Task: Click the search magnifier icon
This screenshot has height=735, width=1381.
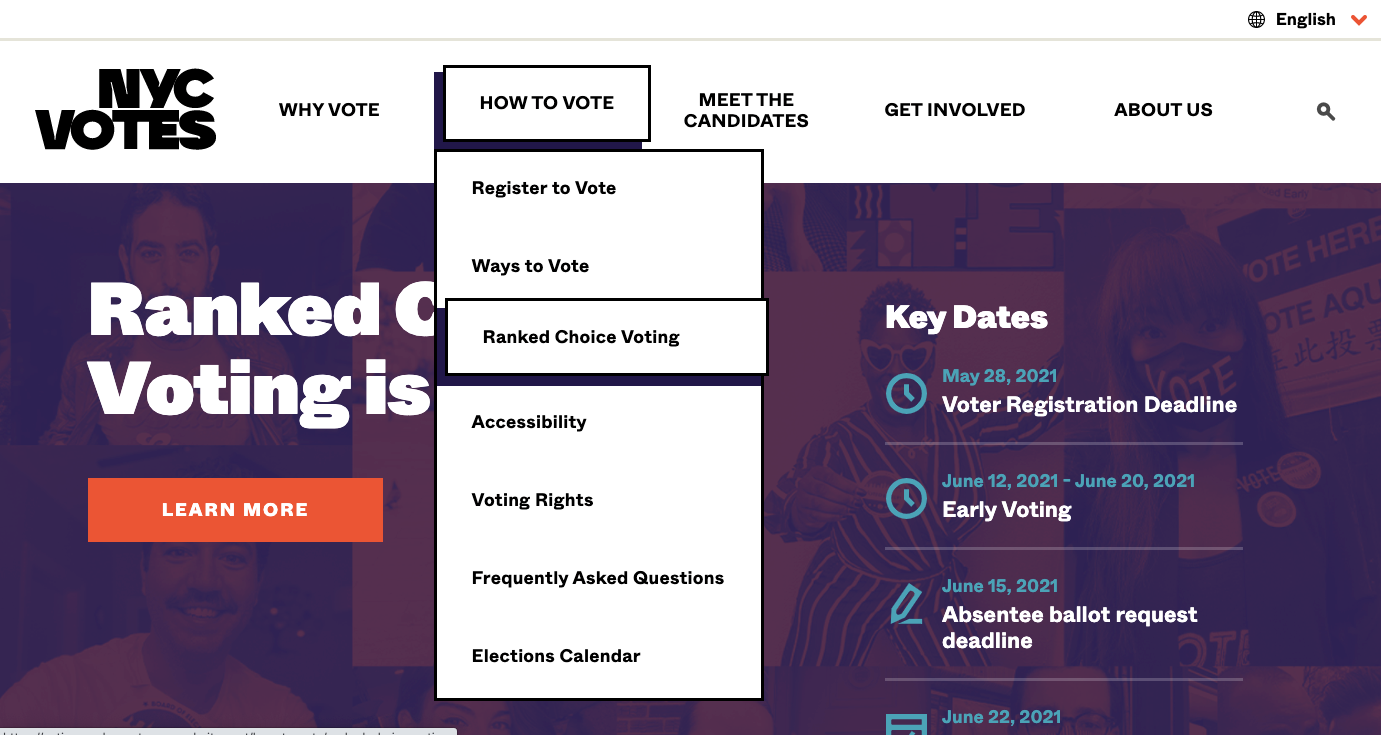Action: (1326, 111)
